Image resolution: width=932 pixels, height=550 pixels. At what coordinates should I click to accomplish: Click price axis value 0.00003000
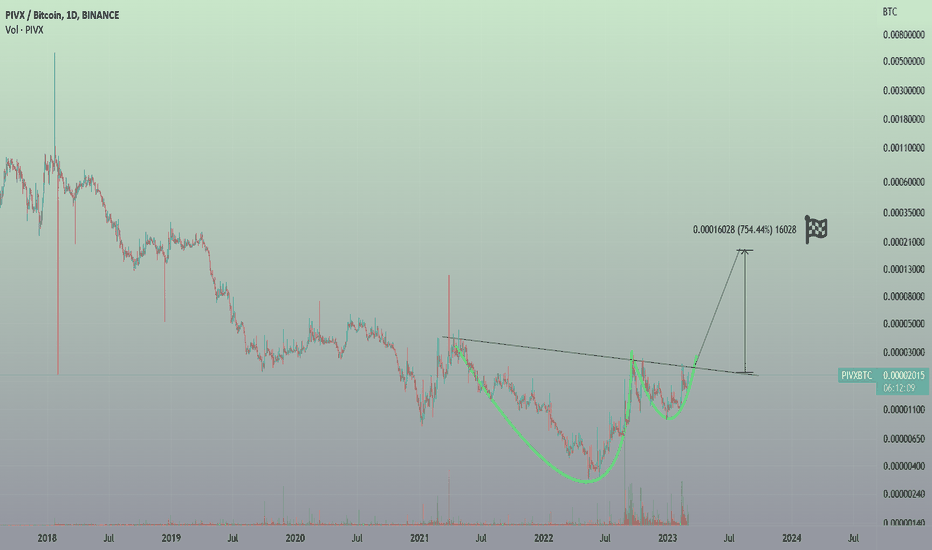click(x=903, y=353)
